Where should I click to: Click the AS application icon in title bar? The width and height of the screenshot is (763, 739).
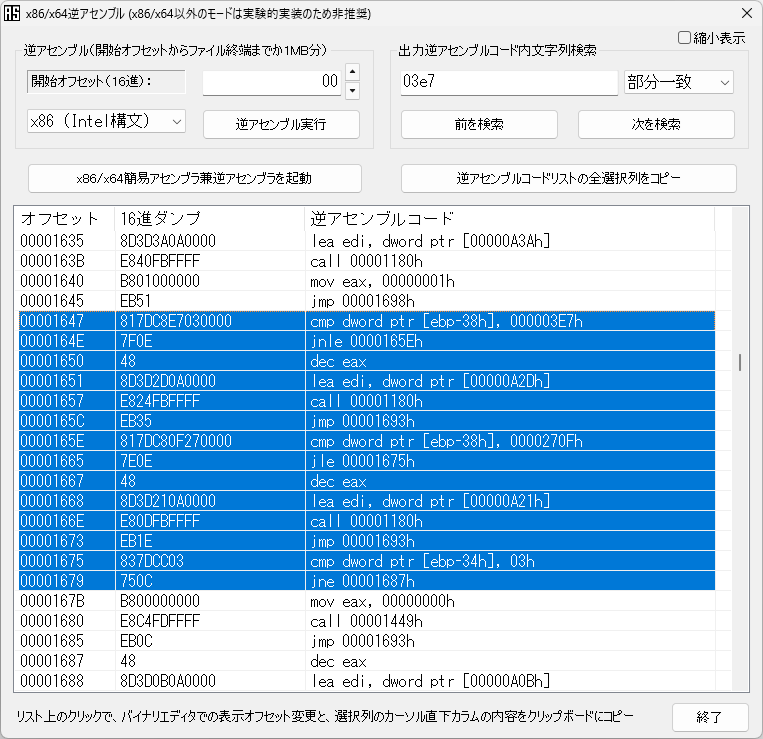pos(14,13)
